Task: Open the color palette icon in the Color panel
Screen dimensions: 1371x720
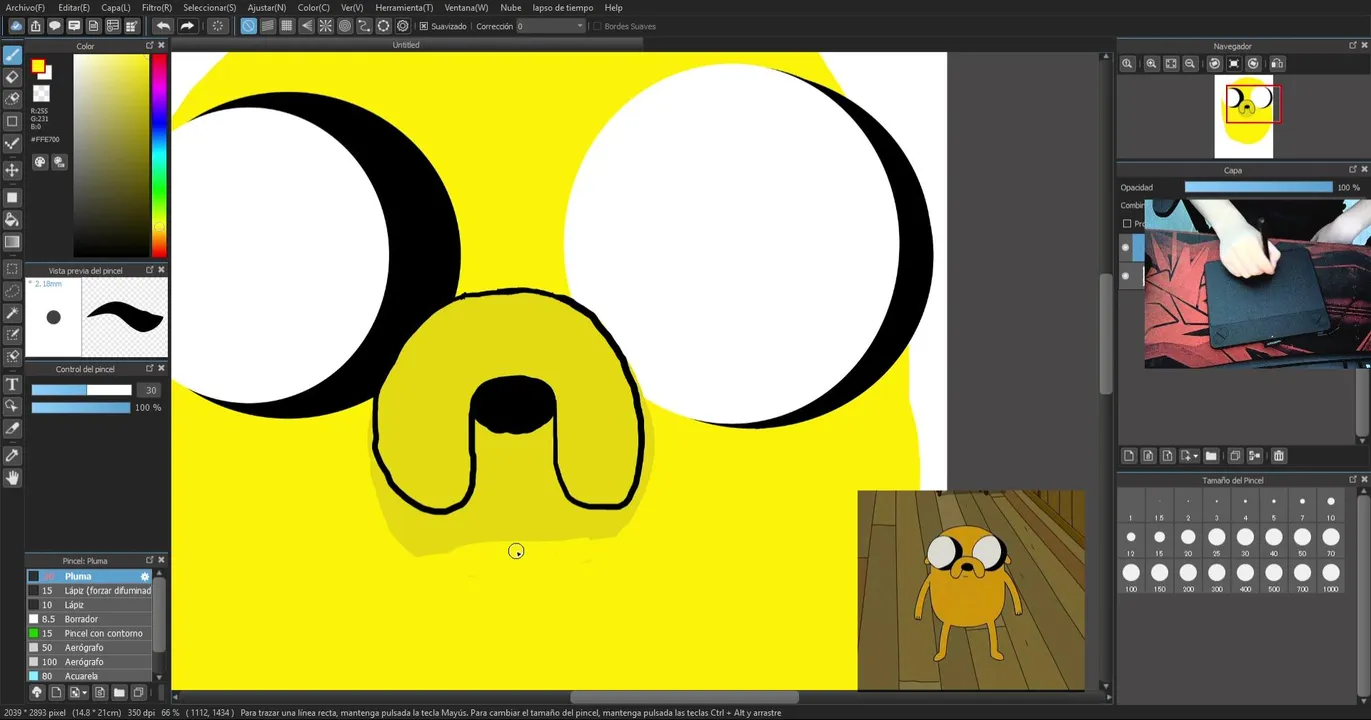Action: pyautogui.click(x=40, y=161)
